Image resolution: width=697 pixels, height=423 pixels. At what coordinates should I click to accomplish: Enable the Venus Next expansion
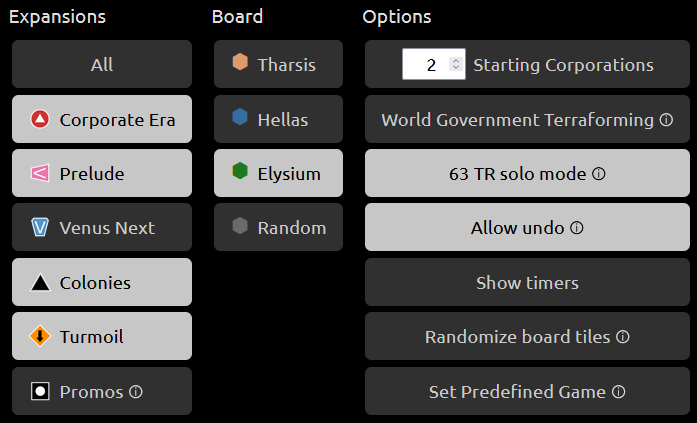(x=102, y=227)
